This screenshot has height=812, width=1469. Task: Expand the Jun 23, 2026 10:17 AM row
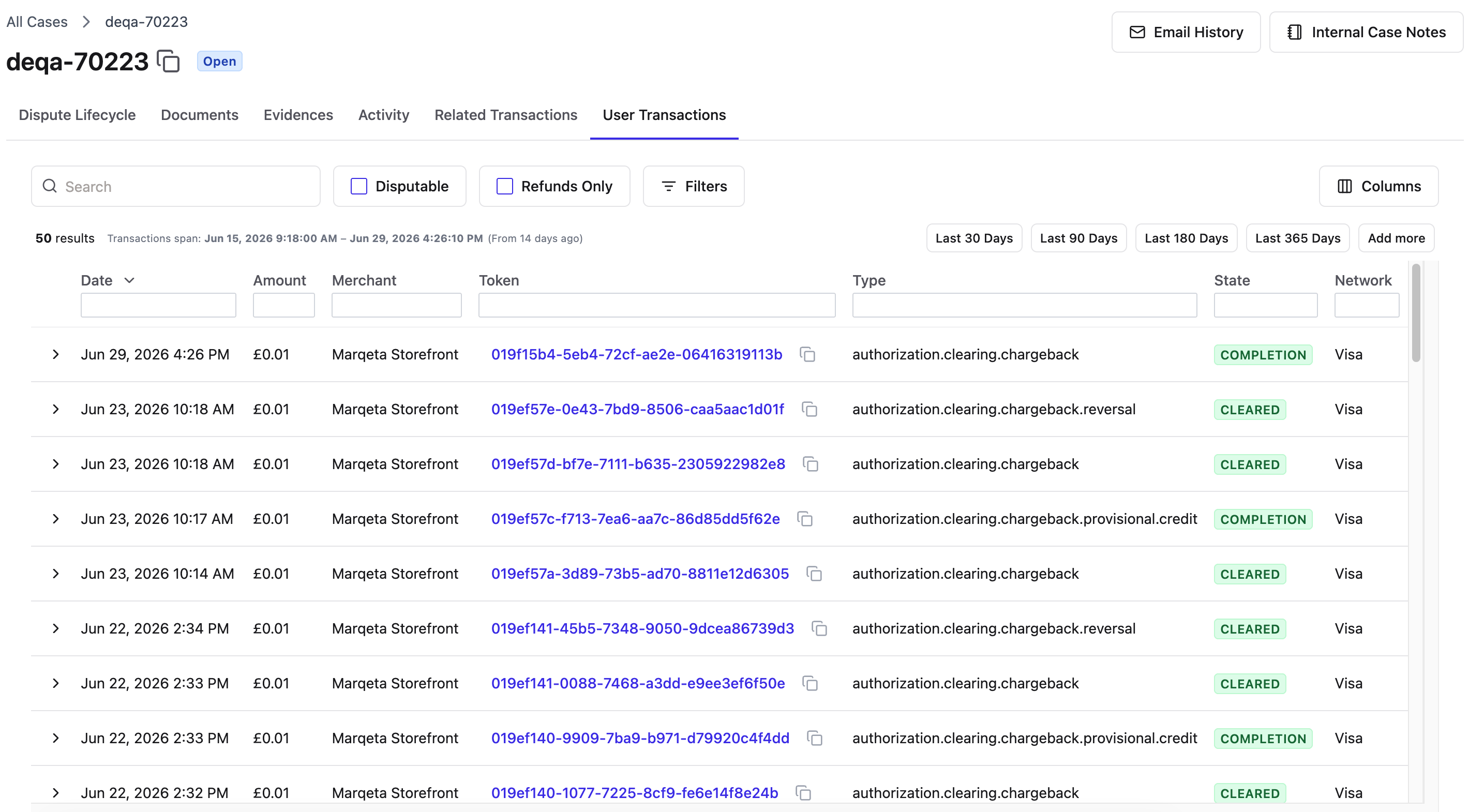[x=55, y=519]
